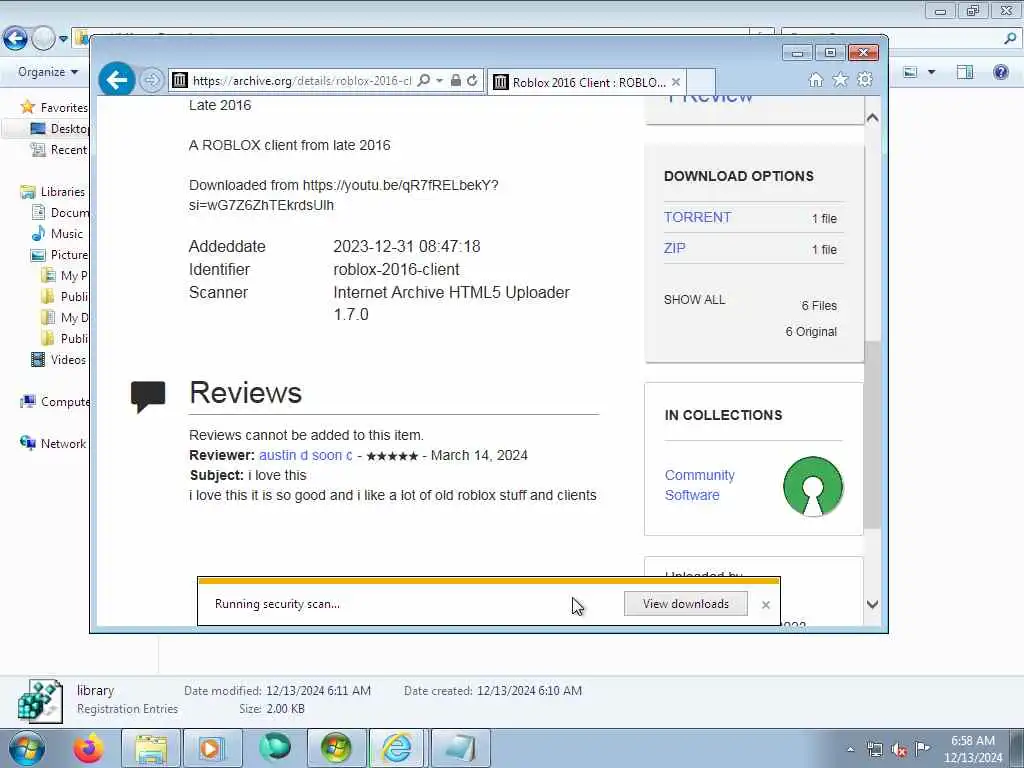Image resolution: width=1024 pixels, height=768 pixels.
Task: Click the taskbar clock showing 6:58 AM
Action: click(973, 749)
